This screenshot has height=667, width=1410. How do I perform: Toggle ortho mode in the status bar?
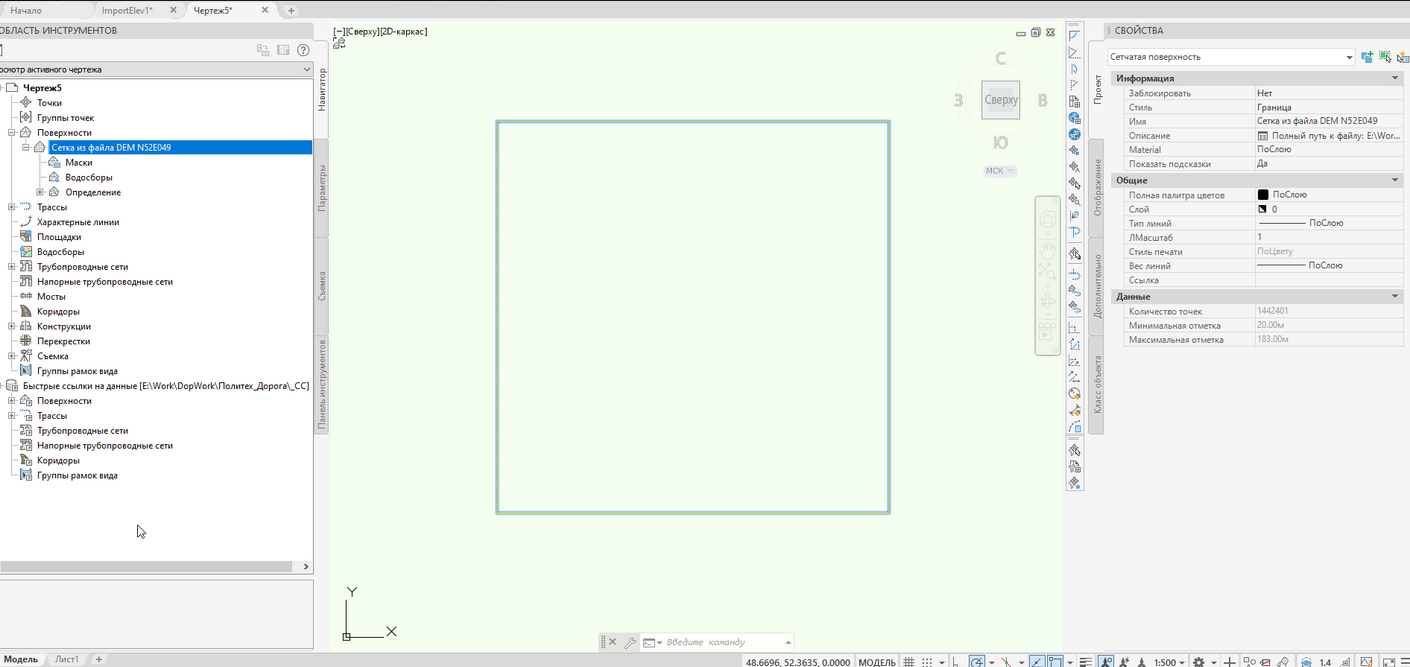coord(955,662)
